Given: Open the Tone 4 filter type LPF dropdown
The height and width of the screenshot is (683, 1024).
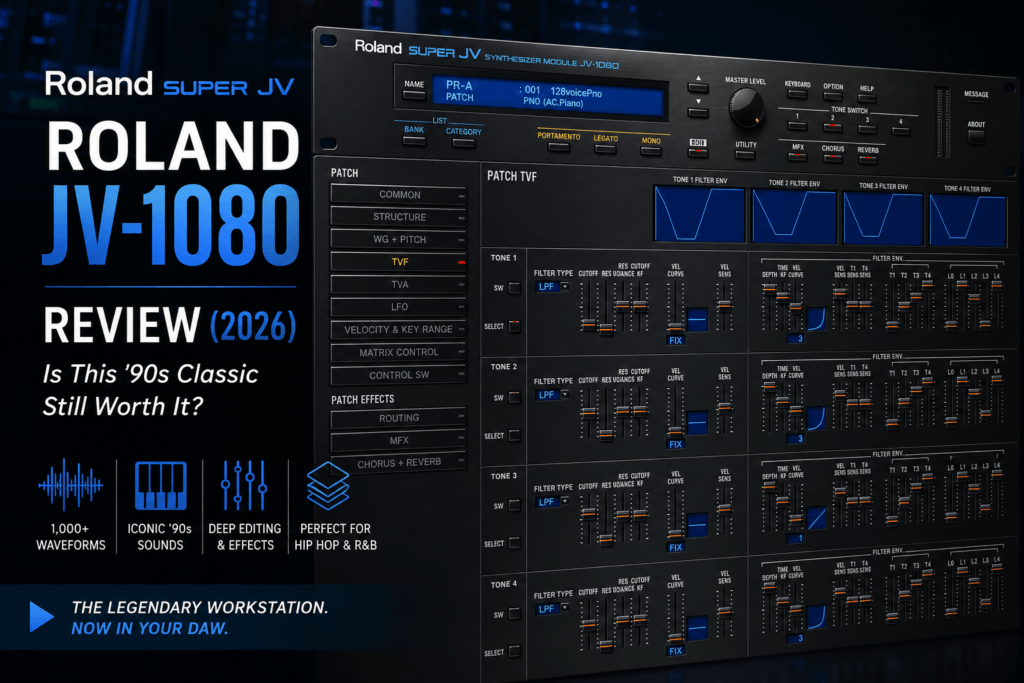Looking at the screenshot, I should 552,609.
